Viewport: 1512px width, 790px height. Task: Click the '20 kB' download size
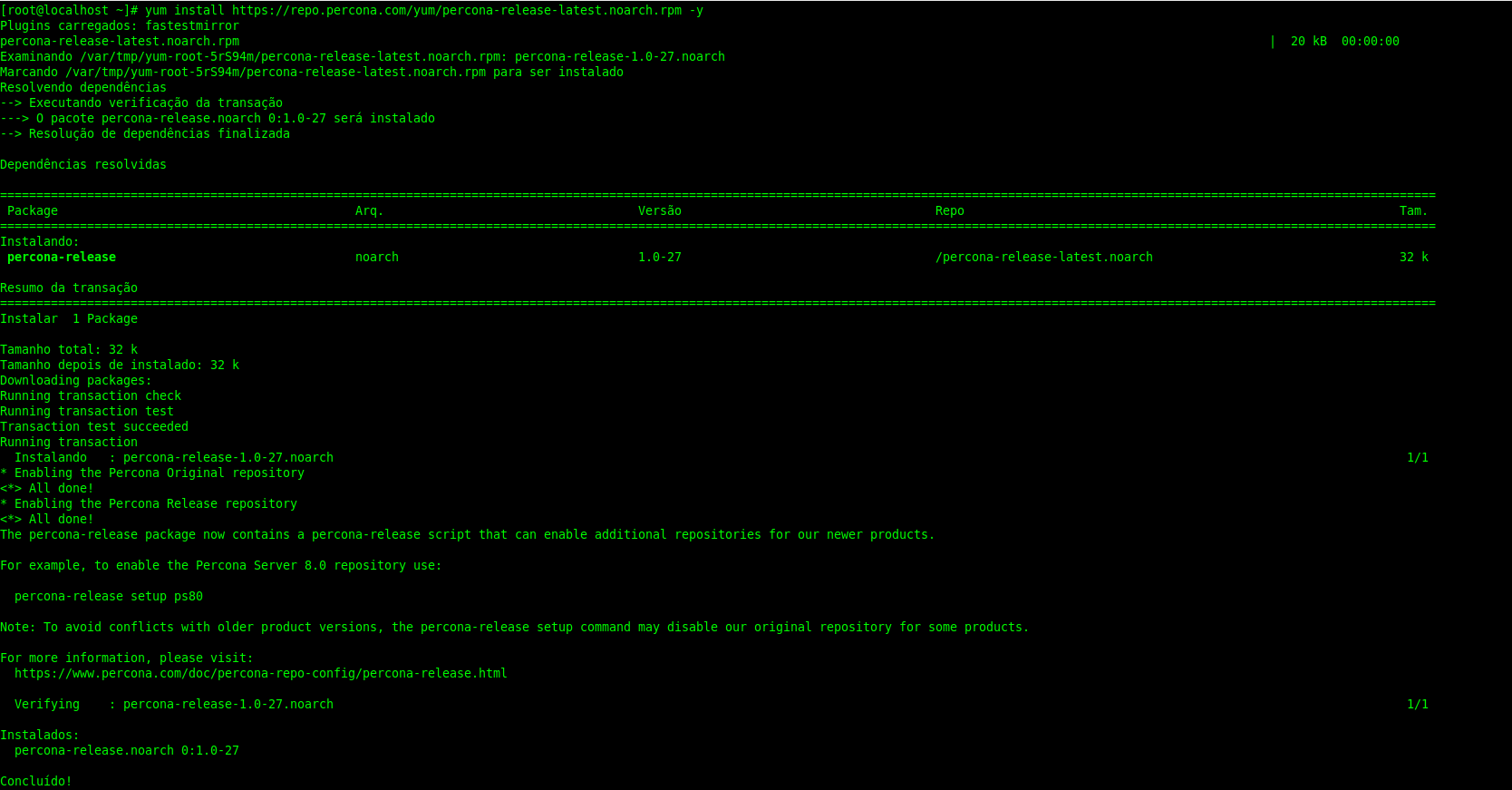[x=1308, y=41]
